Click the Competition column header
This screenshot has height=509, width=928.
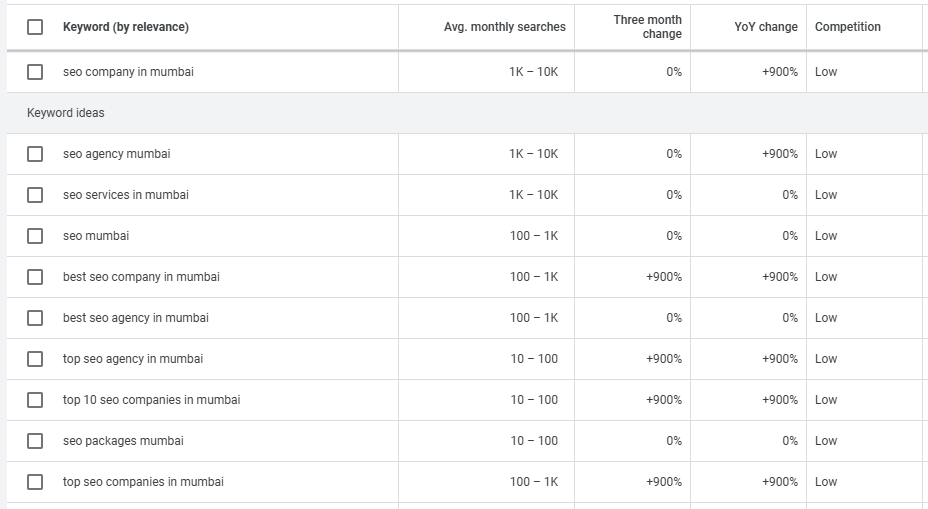point(848,27)
